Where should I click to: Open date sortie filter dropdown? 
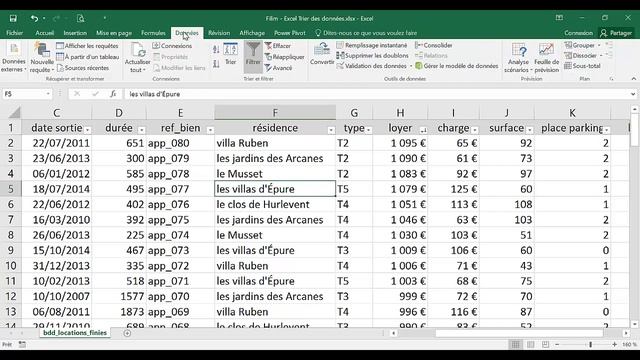tap(87, 130)
